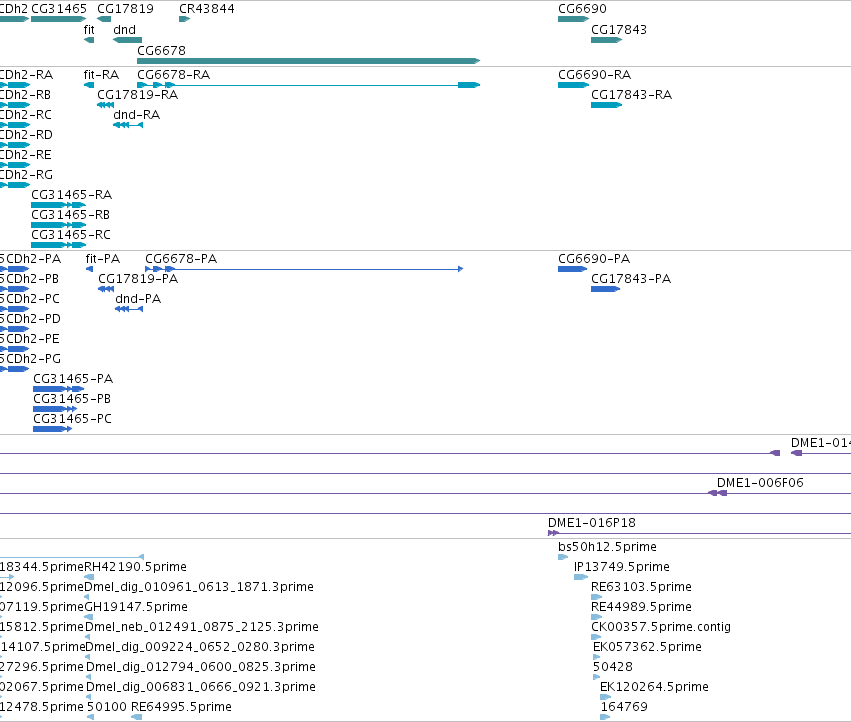Select the dnd gene bar glyph
This screenshot has width=851, height=722.
[128, 40]
